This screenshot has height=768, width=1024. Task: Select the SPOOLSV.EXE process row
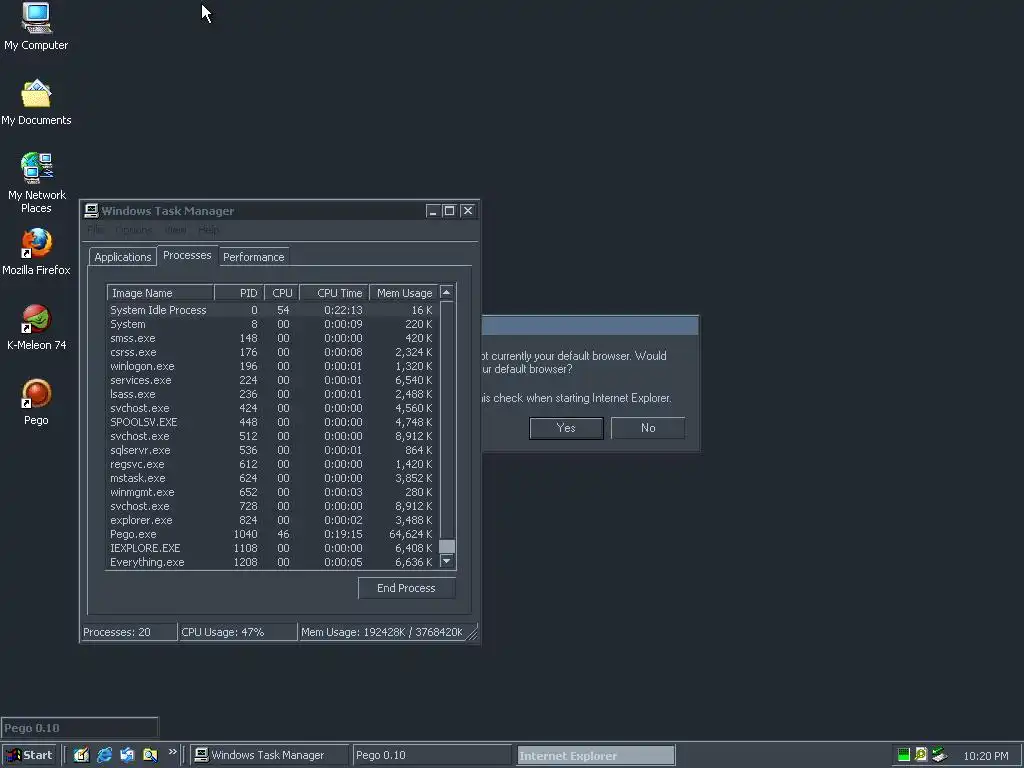272,422
